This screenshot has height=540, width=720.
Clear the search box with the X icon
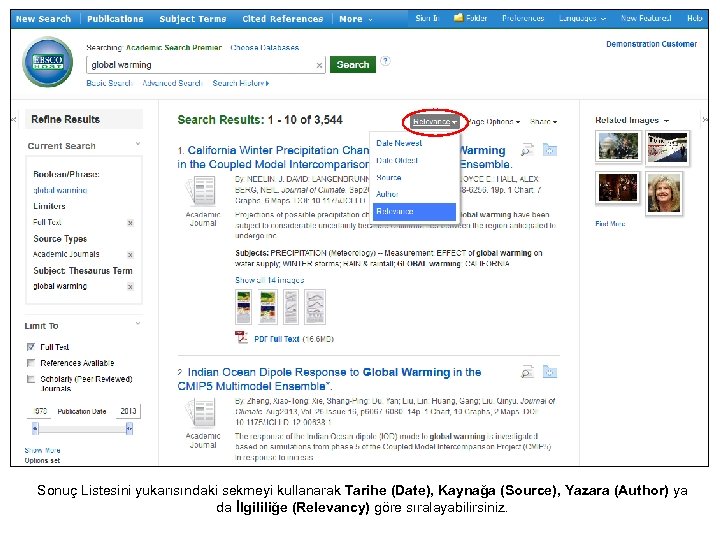pyautogui.click(x=319, y=65)
